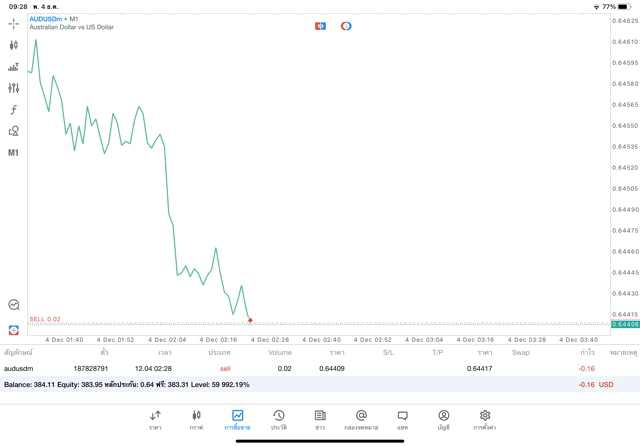The width and height of the screenshot is (640, 447).
Task: Click the trade icon at bottom left of the chart
Action: (14, 330)
